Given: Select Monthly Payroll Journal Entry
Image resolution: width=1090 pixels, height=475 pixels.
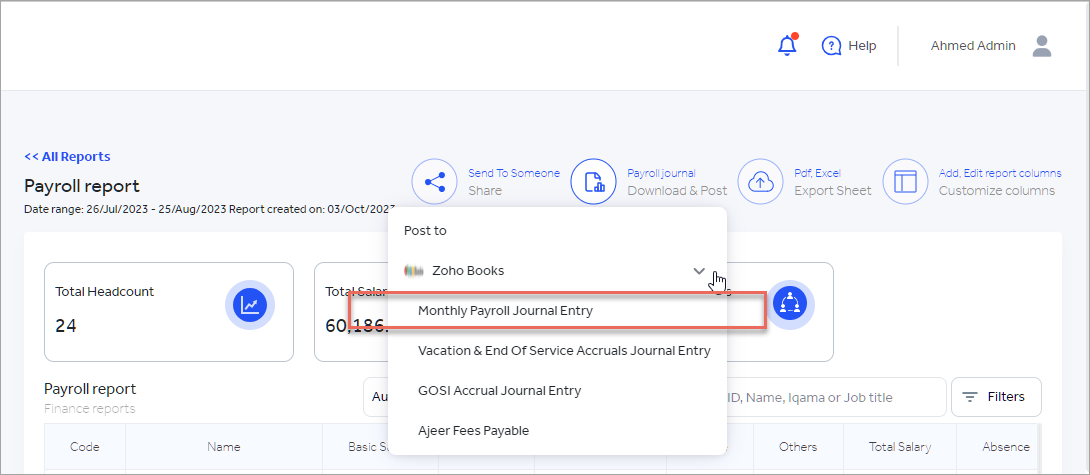Looking at the screenshot, I should pyautogui.click(x=505, y=311).
